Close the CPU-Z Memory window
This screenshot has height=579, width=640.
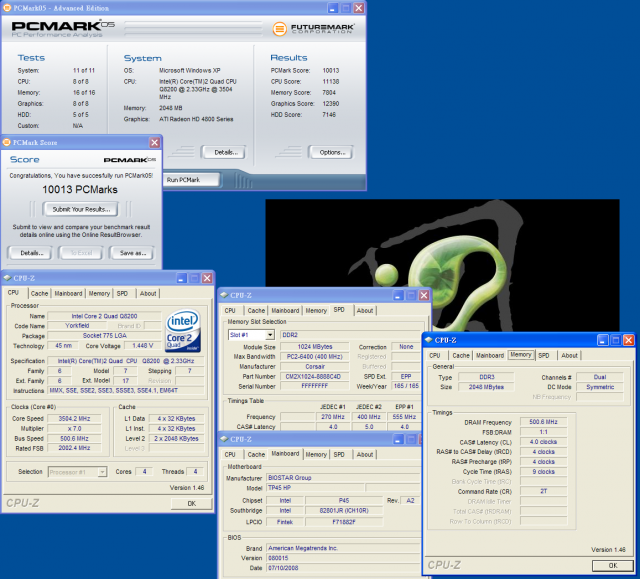[x=629, y=340]
